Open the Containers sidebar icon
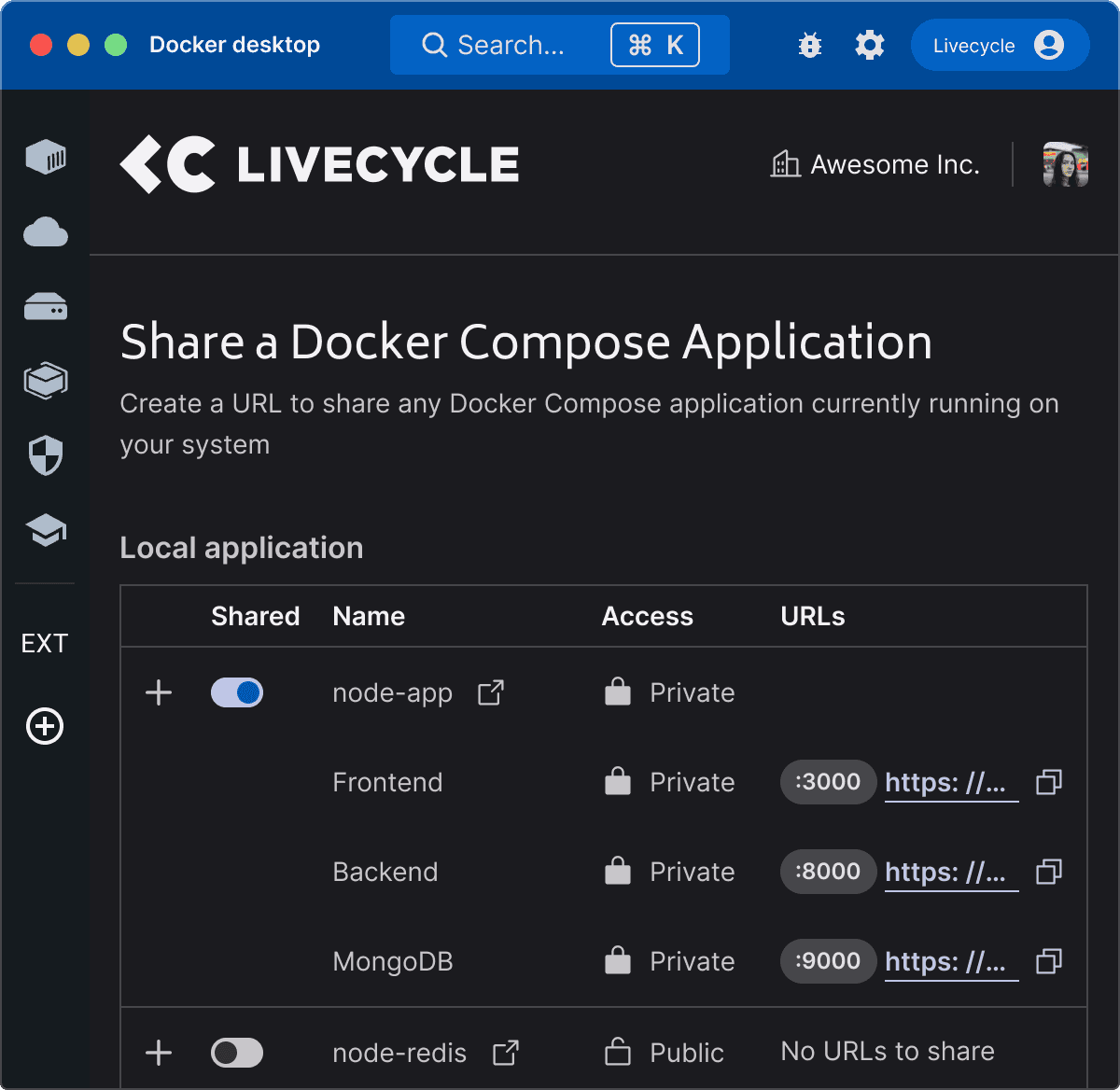 46,157
